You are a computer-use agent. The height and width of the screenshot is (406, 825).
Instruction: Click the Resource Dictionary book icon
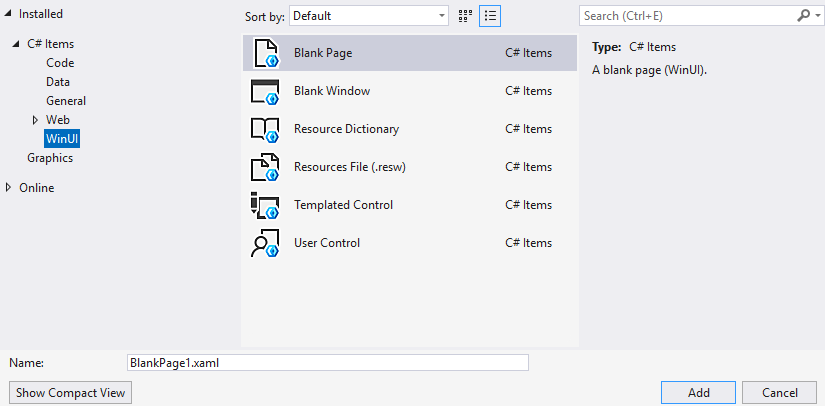pyautogui.click(x=265, y=129)
